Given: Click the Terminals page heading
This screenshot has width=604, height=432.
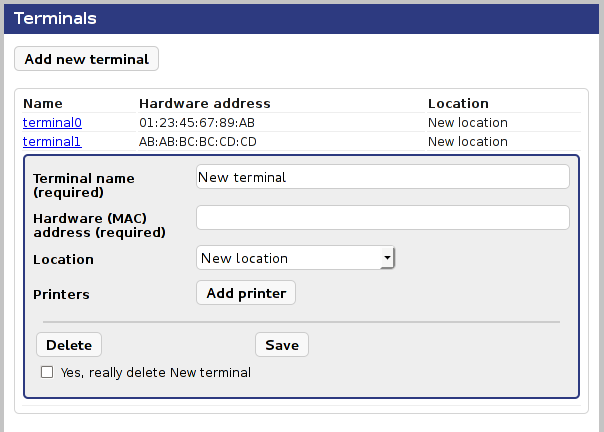Looking at the screenshot, I should coord(55,19).
